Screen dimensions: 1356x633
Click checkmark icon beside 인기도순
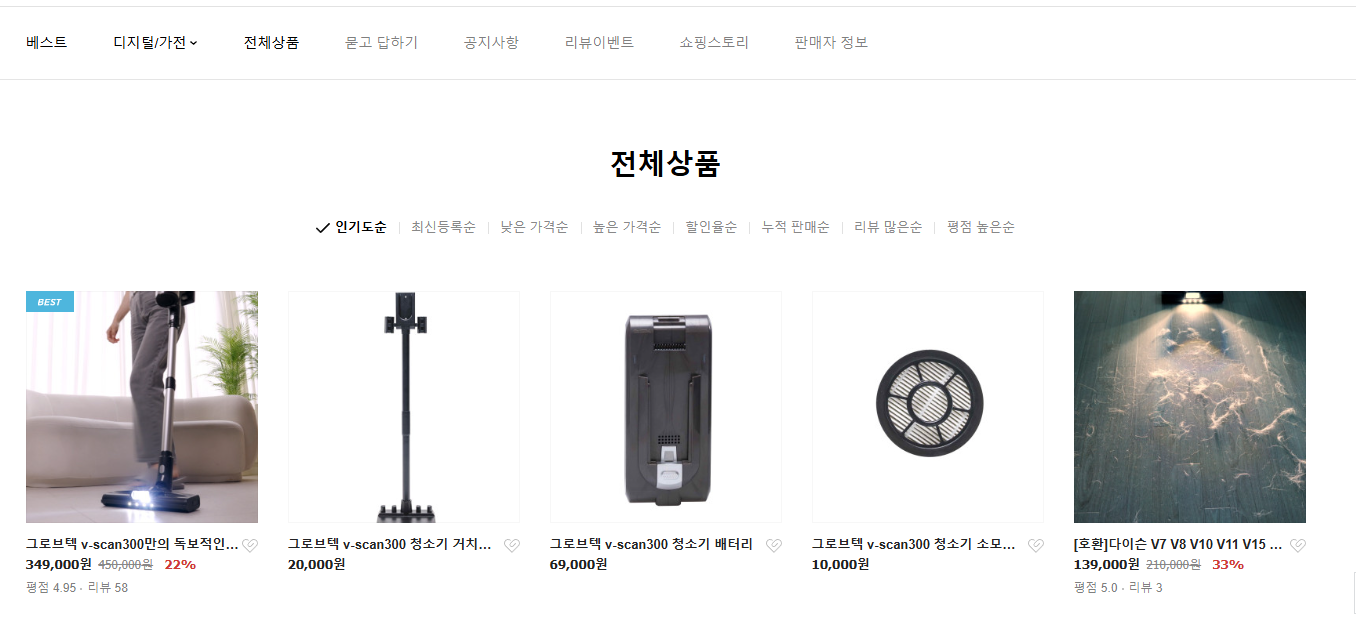coord(322,228)
